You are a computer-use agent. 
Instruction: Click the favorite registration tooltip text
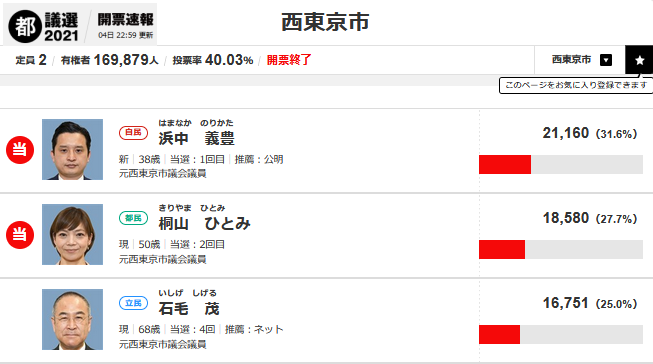[576, 85]
